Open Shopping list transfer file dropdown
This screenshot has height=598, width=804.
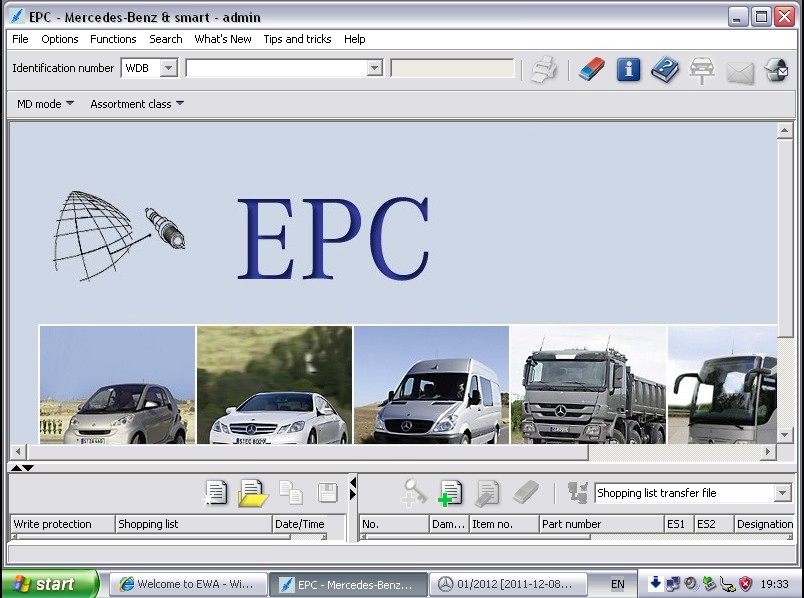point(782,493)
